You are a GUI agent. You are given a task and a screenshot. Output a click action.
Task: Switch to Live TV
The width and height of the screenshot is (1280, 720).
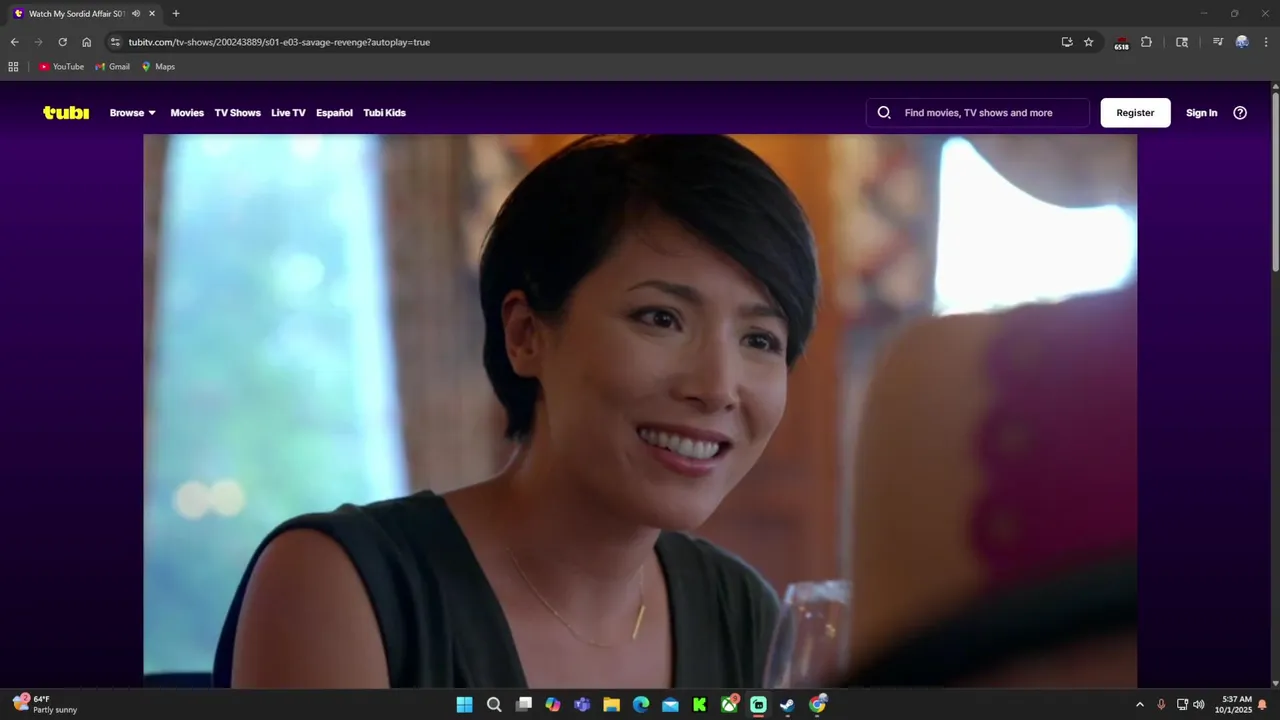point(288,113)
